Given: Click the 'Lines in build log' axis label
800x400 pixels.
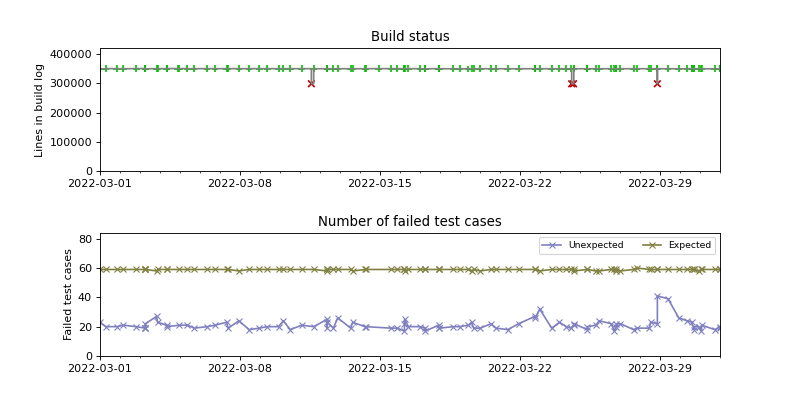Looking at the screenshot, I should (40, 110).
